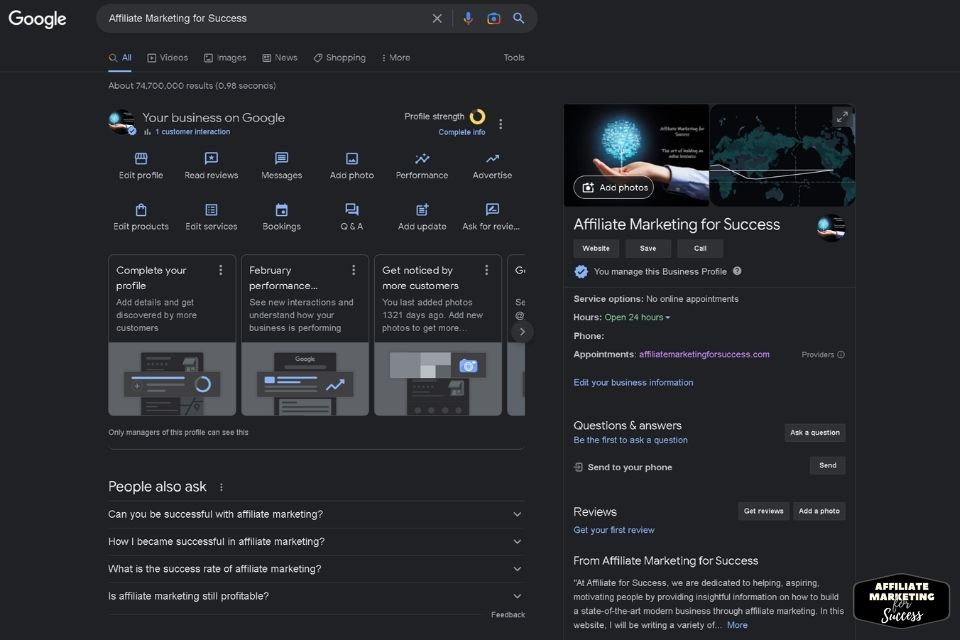
Task: Open Read reviews
Action: [211, 166]
